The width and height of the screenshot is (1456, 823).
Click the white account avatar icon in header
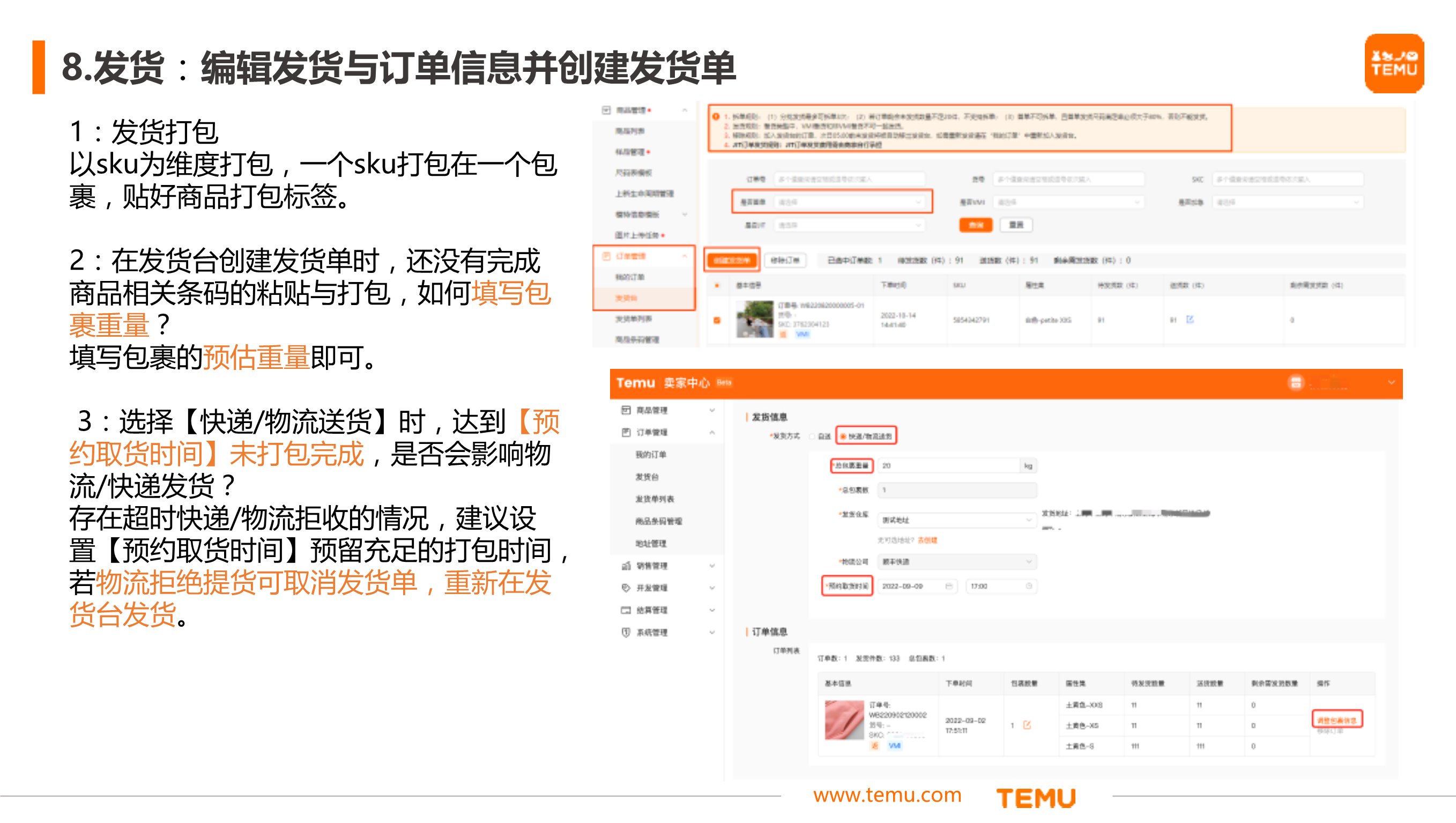coord(1296,383)
